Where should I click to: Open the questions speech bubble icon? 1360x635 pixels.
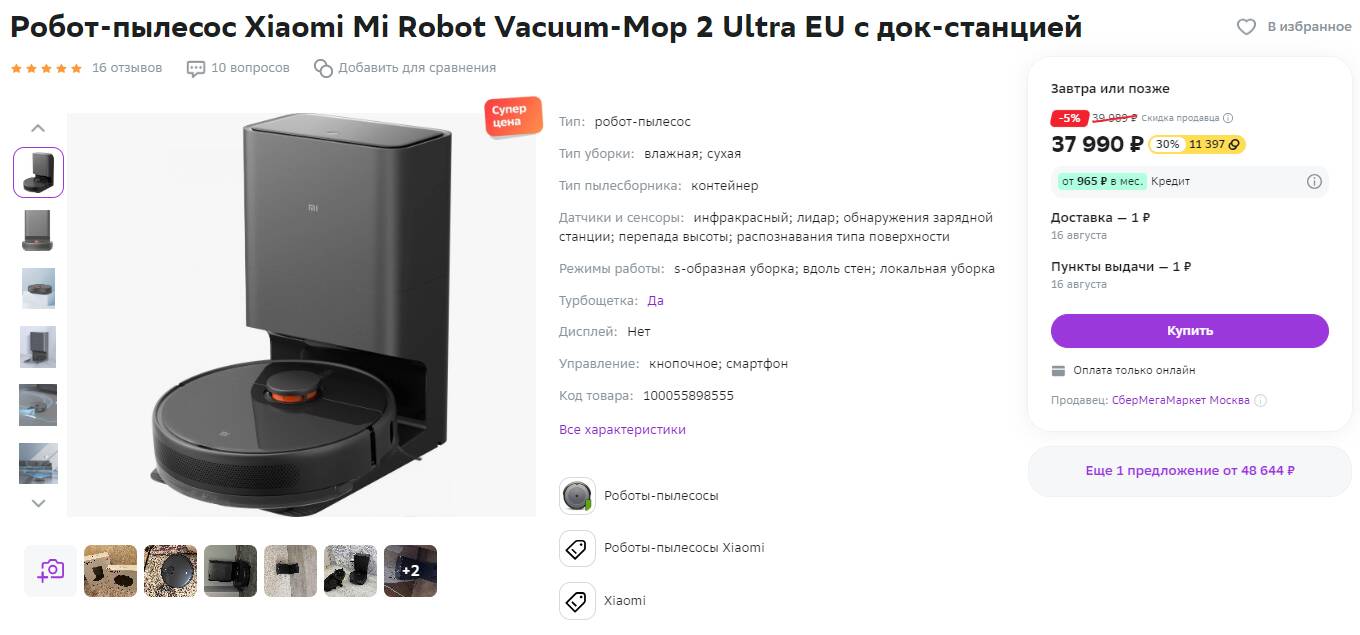[x=196, y=68]
